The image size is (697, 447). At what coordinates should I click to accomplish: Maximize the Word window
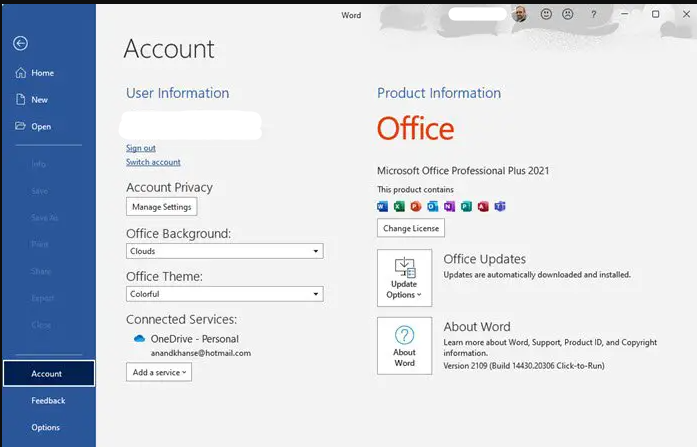pyautogui.click(x=655, y=14)
